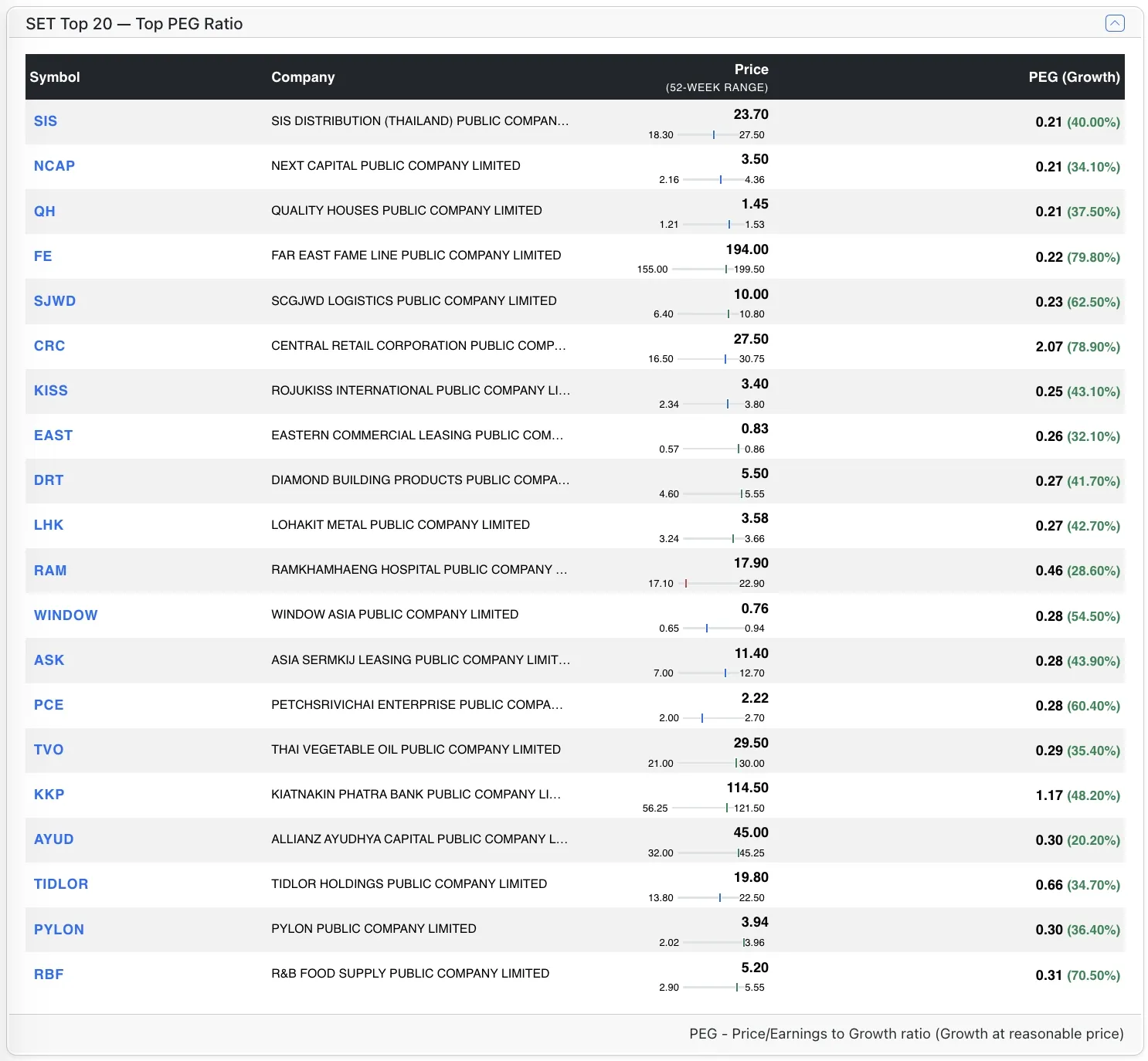Click the PEG definition footnote text

point(906,1034)
